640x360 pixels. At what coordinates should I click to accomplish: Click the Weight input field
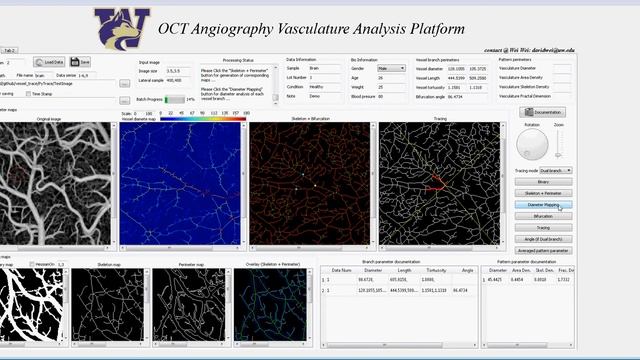tap(391, 87)
